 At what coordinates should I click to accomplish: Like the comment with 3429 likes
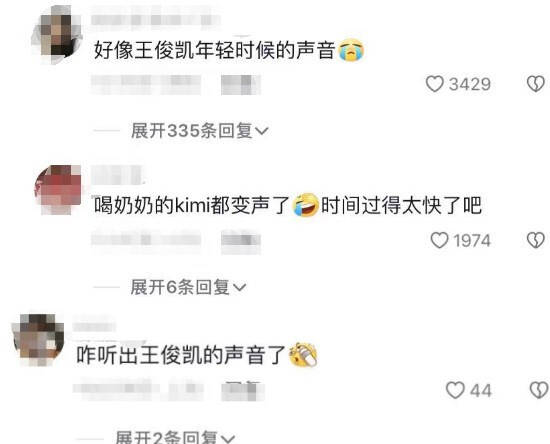pos(435,84)
